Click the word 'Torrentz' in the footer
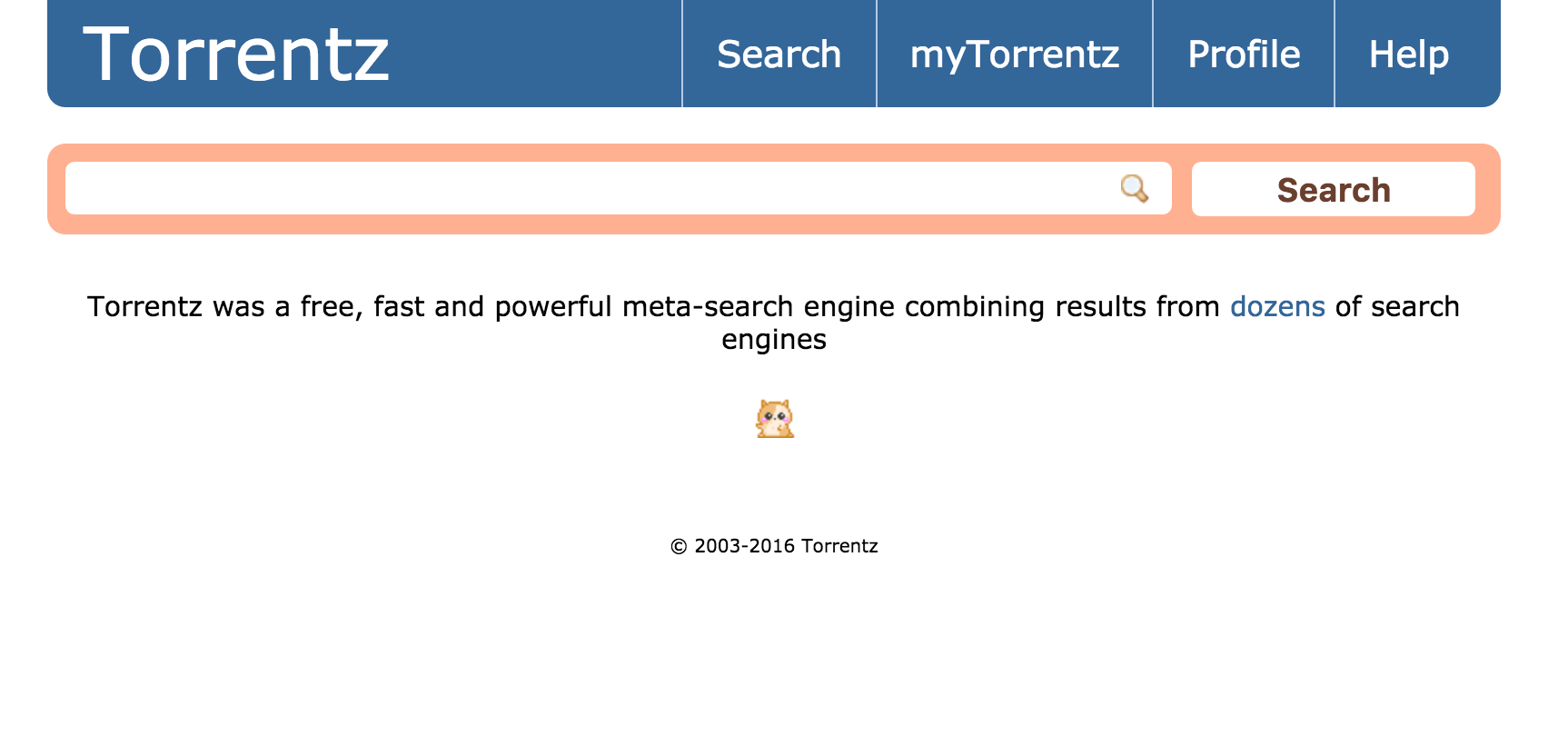 839,546
